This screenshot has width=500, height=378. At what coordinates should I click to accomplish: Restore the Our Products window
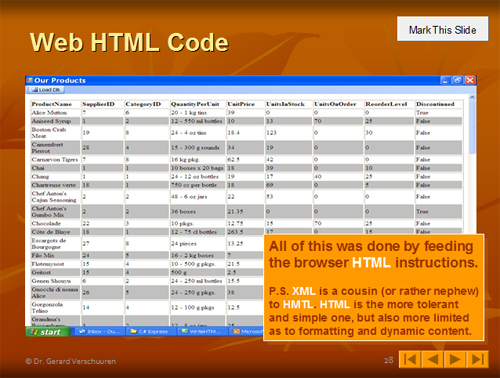(x=457, y=80)
